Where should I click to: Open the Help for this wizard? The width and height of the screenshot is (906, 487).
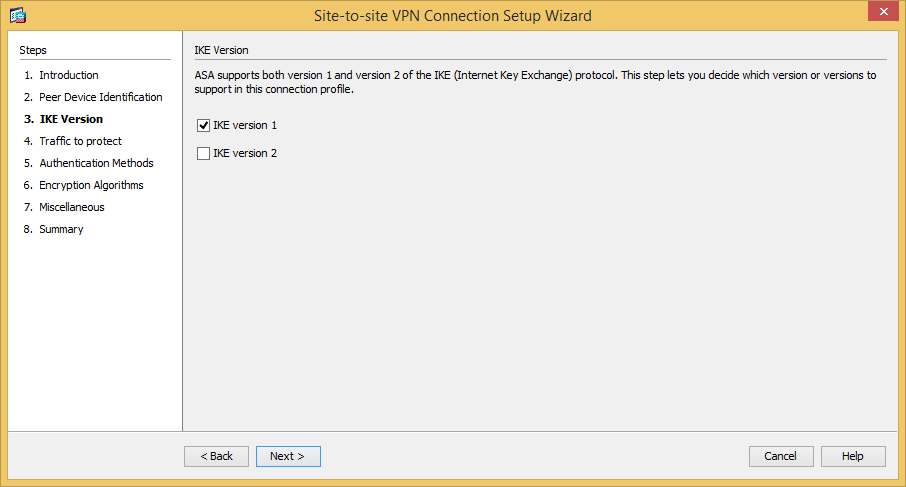coord(853,456)
